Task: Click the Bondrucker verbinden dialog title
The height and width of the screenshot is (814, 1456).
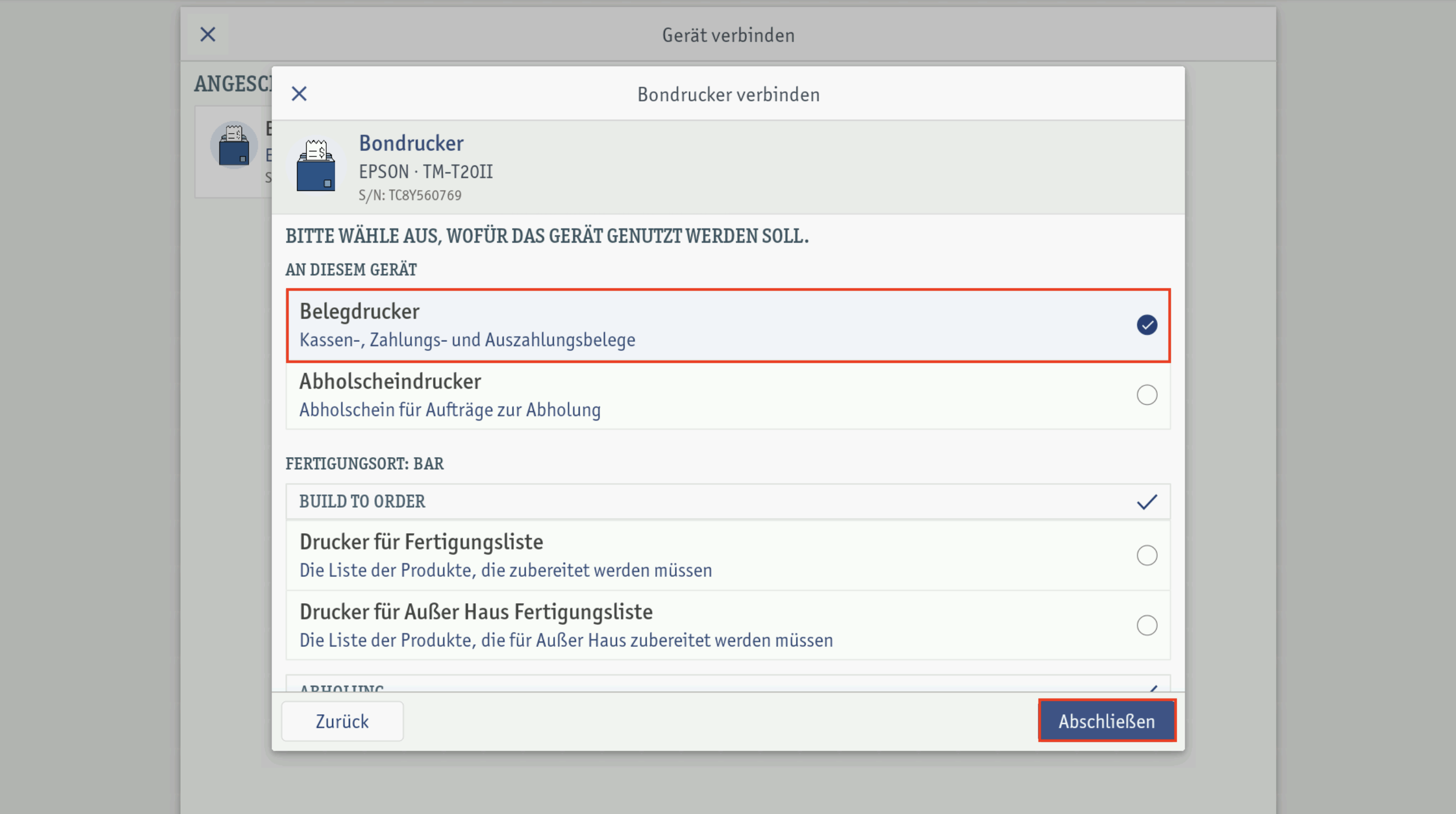Action: coord(729,95)
